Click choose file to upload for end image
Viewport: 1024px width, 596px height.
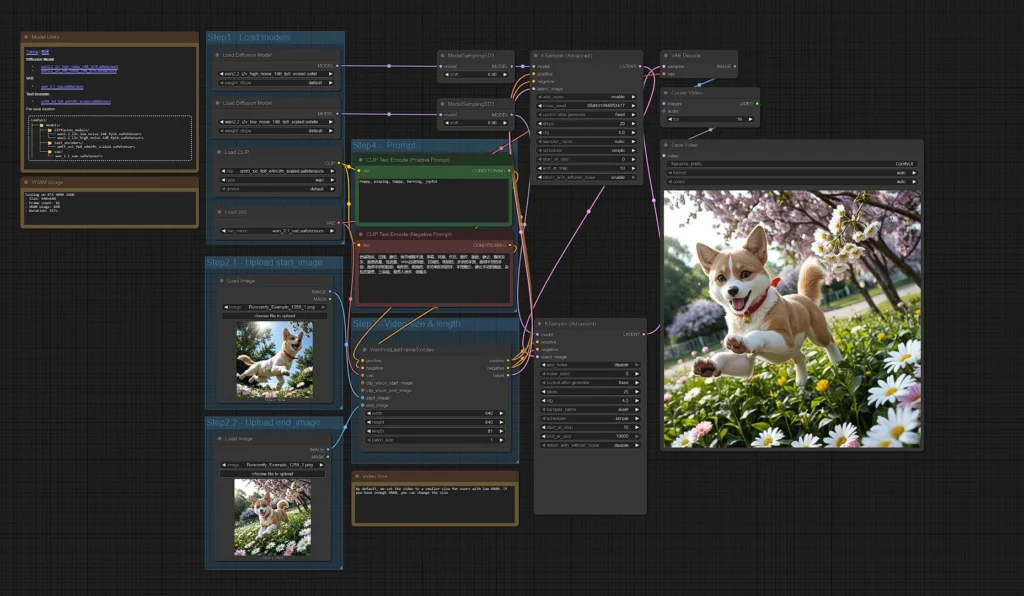click(272, 473)
